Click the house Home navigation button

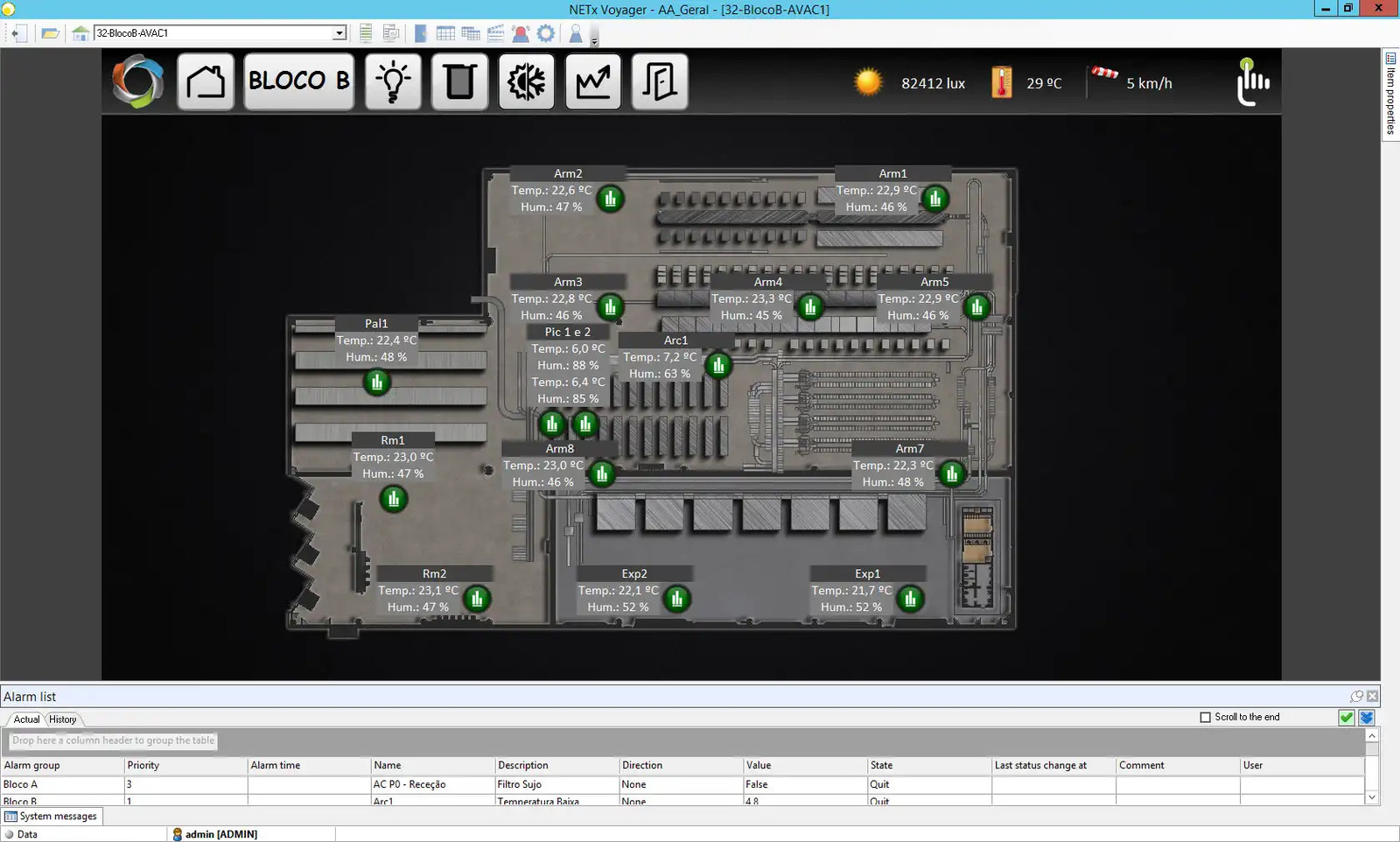[x=206, y=82]
